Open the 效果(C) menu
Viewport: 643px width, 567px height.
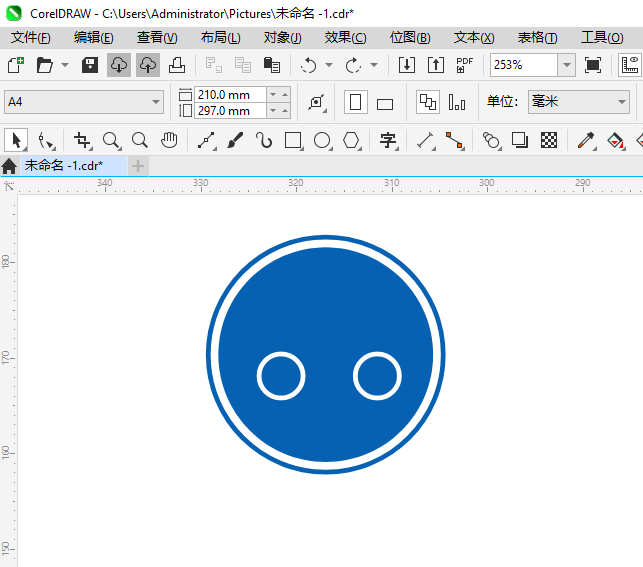pyautogui.click(x=346, y=38)
